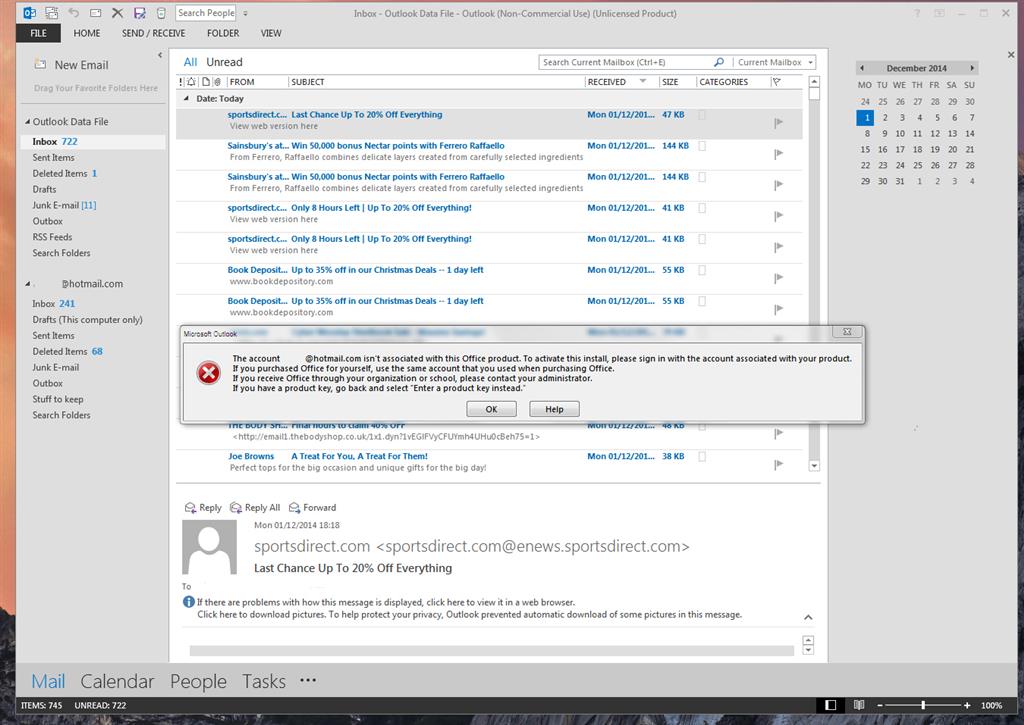The image size is (1024, 725).
Task: Click the envelope icon in quick access toolbar
Action: [x=95, y=13]
